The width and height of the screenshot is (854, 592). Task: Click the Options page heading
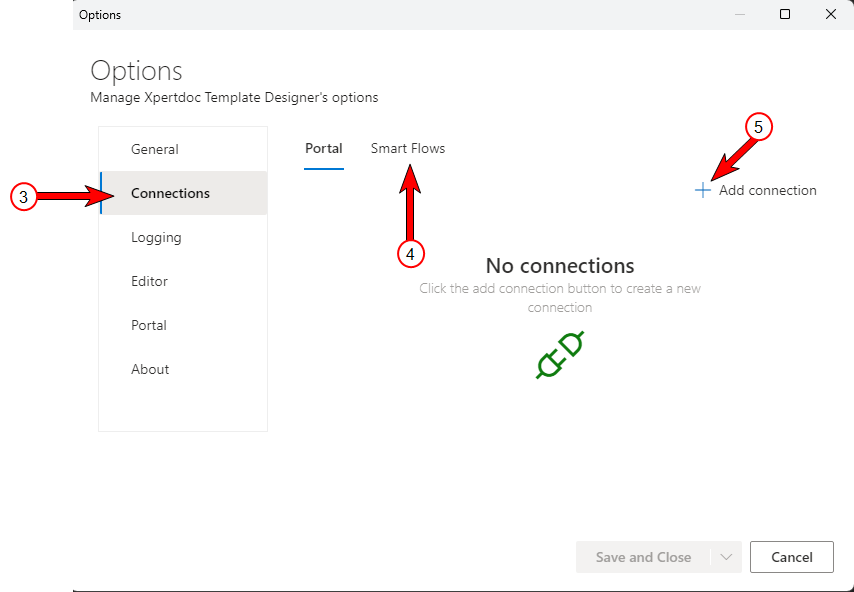(136, 71)
